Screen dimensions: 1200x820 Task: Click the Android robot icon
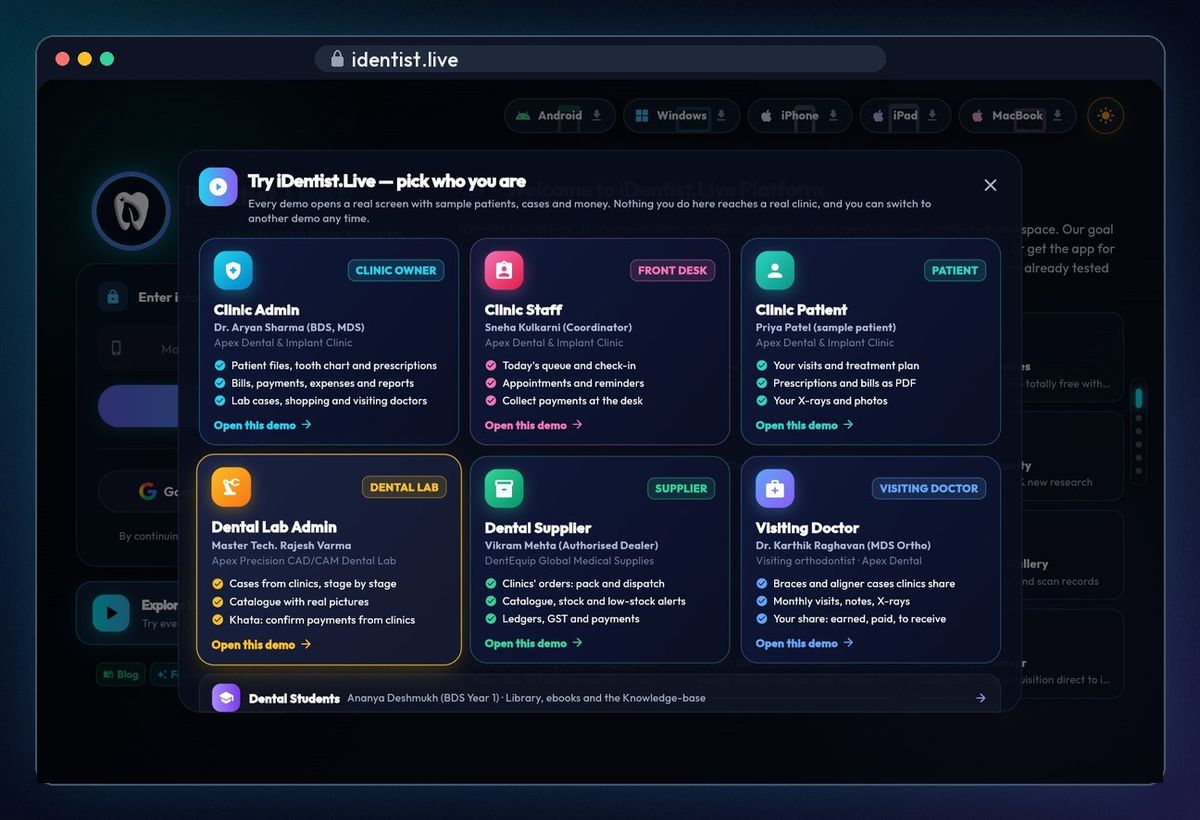pos(522,116)
